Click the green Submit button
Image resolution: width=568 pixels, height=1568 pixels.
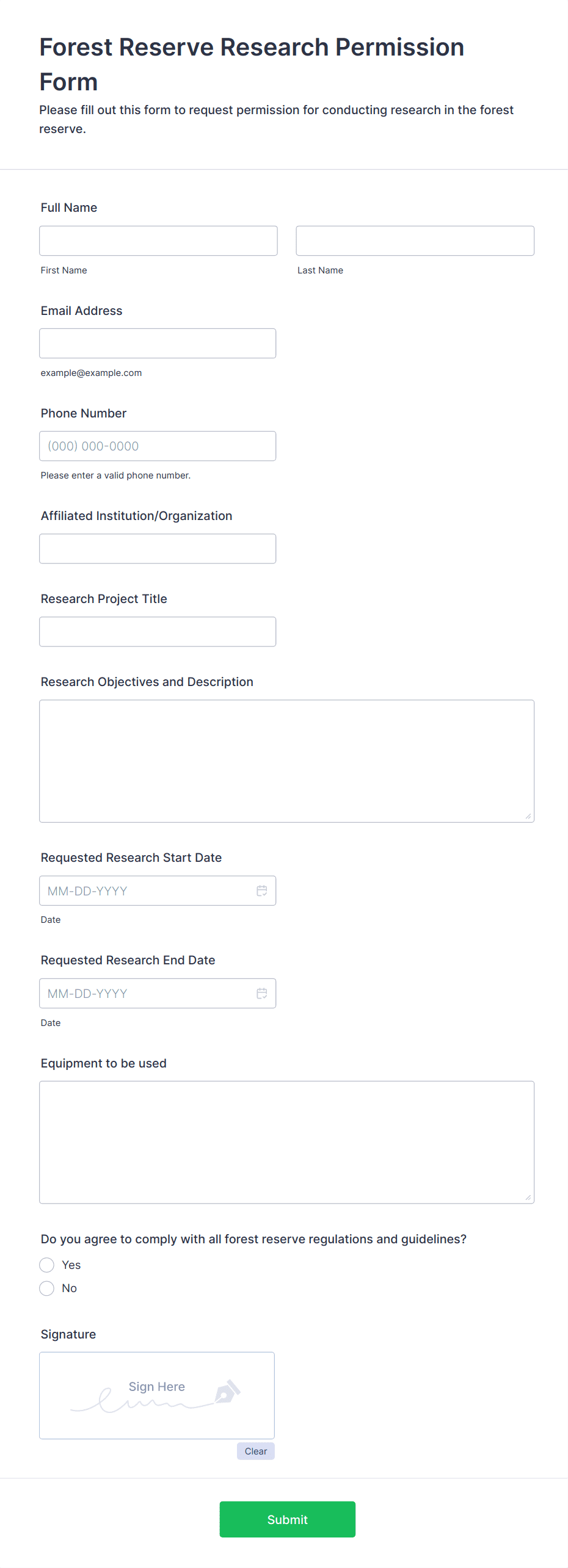287,1519
